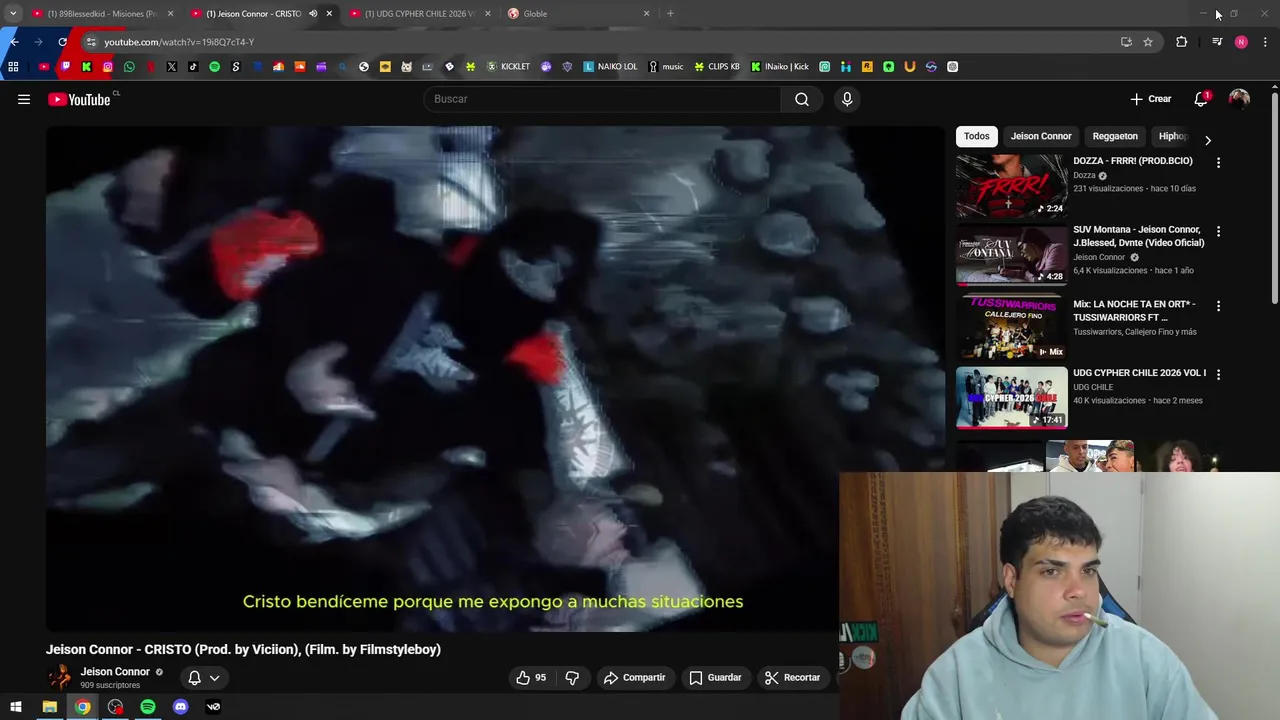Viewport: 1280px width, 720px height.
Task: Open options for SUV Montana video
Action: [1218, 231]
